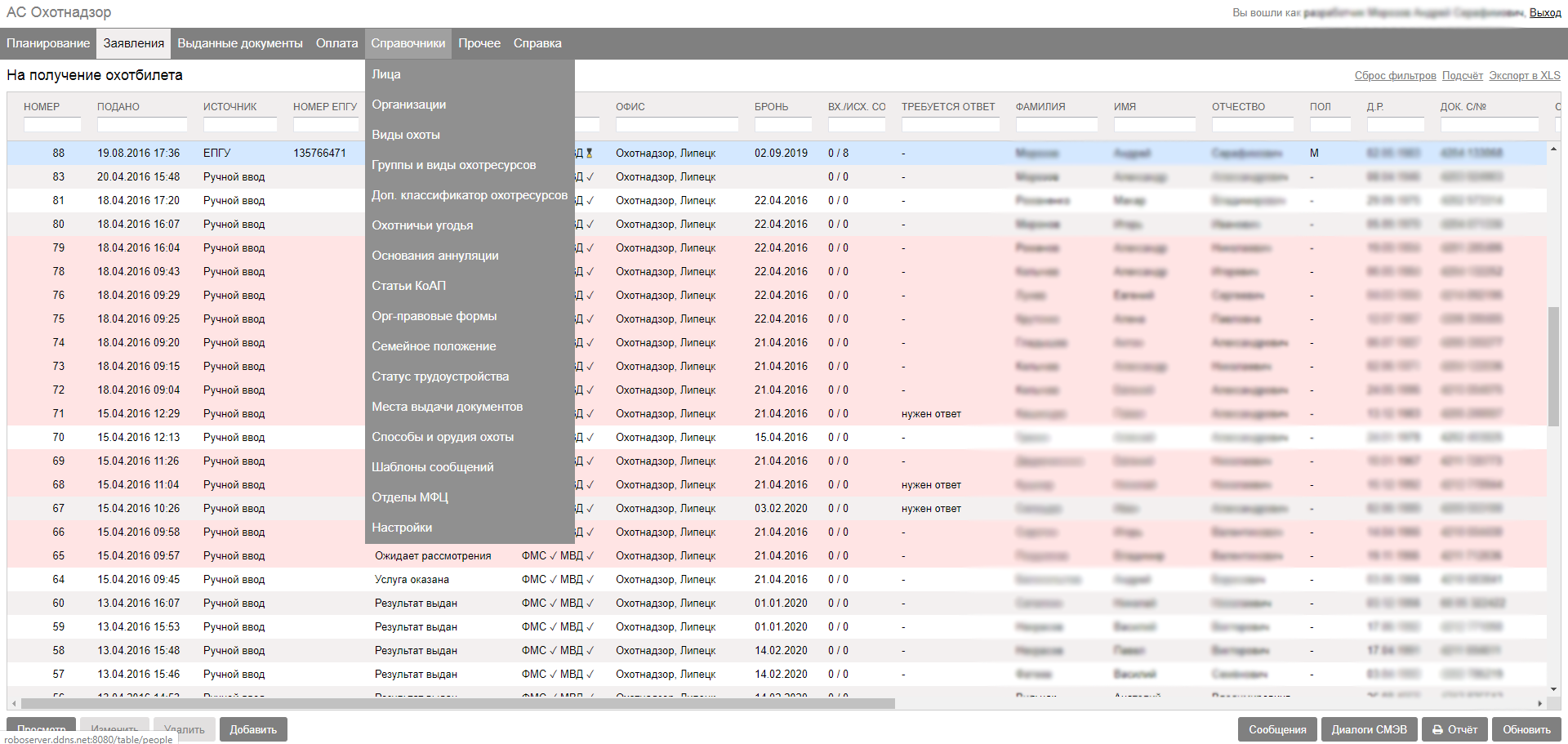Open Выданные документы menu

[240, 43]
